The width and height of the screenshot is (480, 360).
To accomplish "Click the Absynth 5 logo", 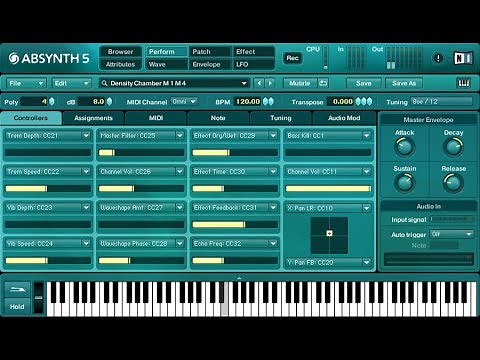I will click(x=49, y=58).
